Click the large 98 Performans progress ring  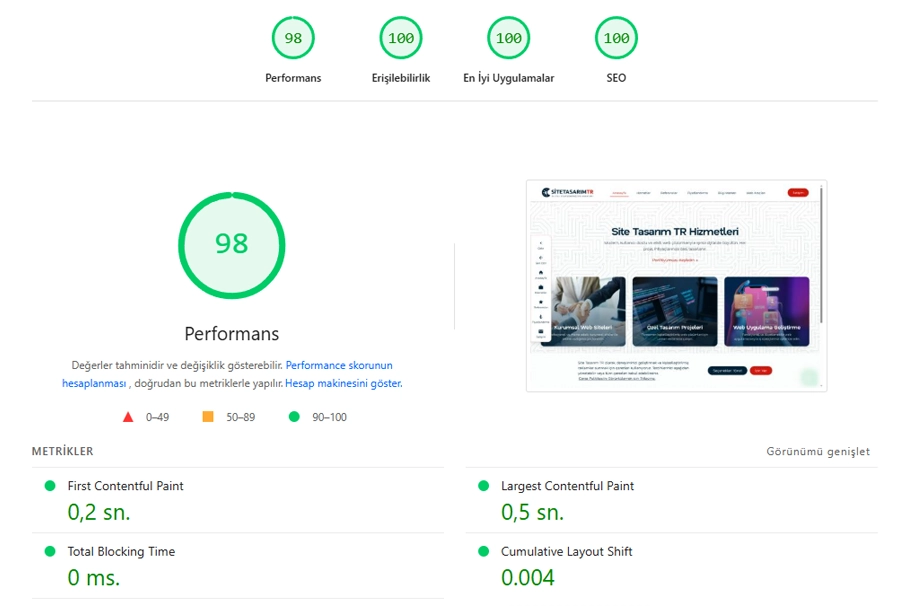click(x=231, y=244)
